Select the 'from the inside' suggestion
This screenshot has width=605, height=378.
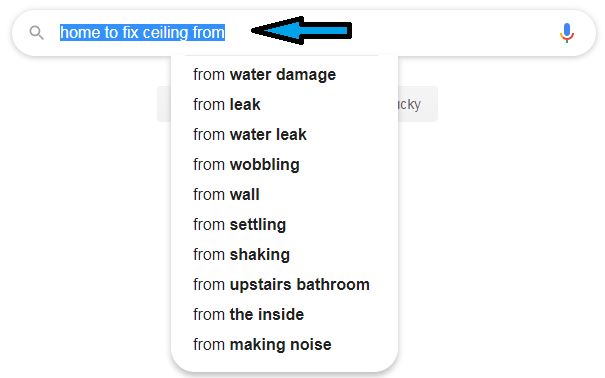(284, 315)
